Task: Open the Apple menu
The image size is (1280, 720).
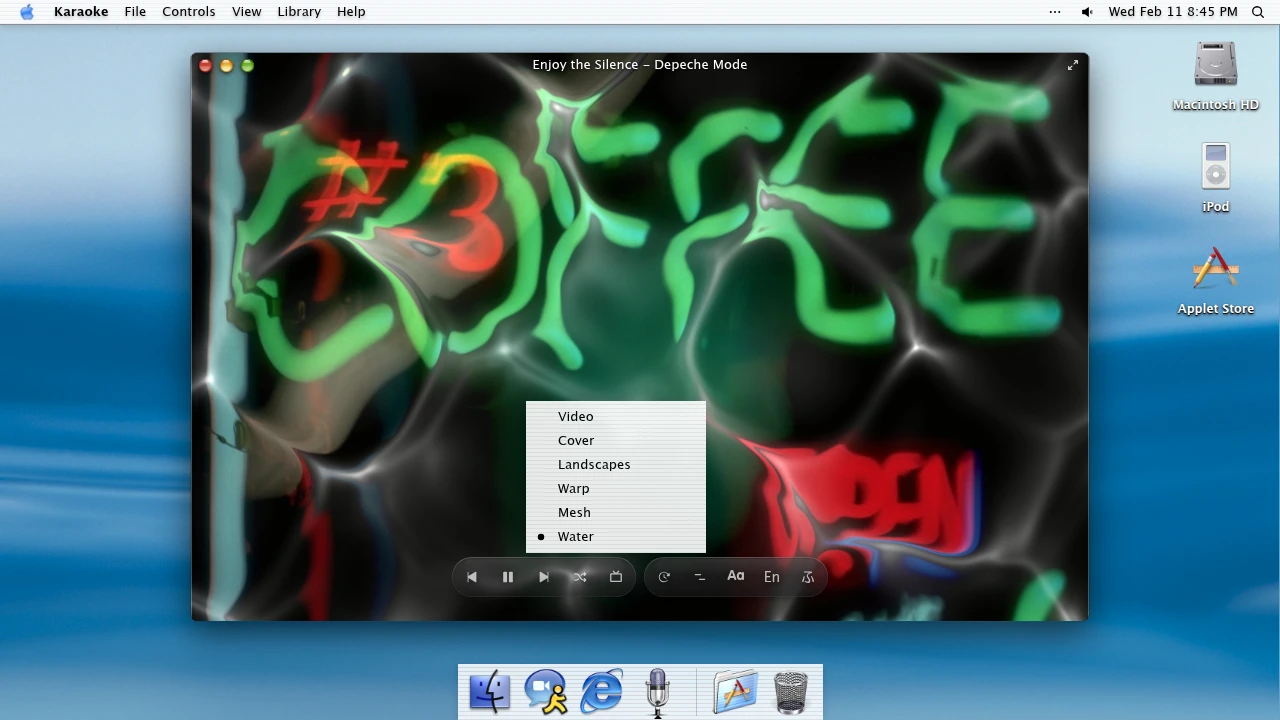Action: click(27, 12)
